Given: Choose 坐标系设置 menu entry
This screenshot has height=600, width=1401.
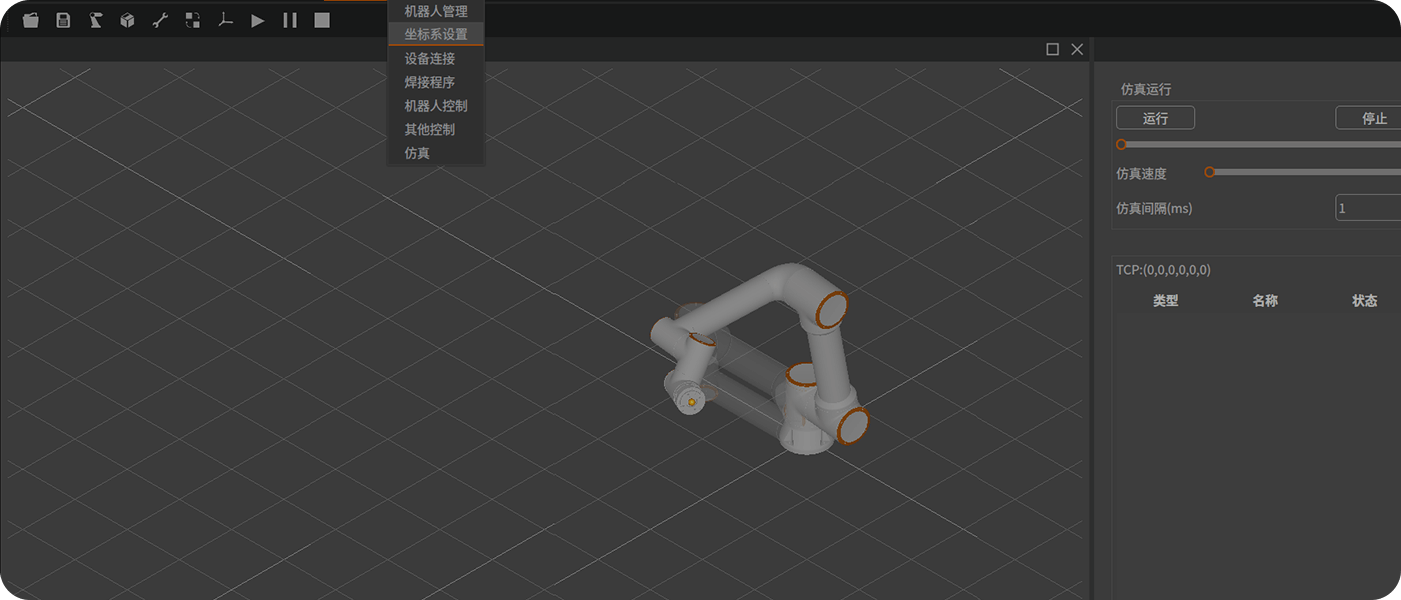Looking at the screenshot, I should point(435,34).
